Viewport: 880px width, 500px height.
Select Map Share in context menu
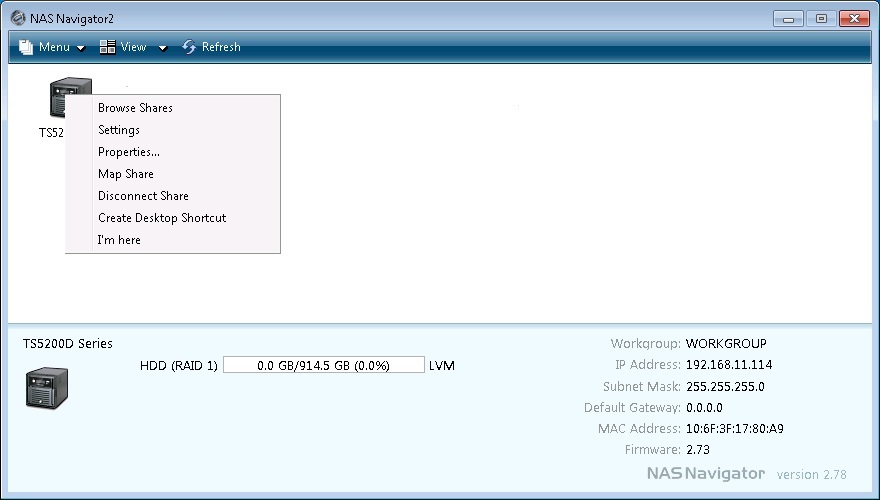pyautogui.click(x=173, y=173)
